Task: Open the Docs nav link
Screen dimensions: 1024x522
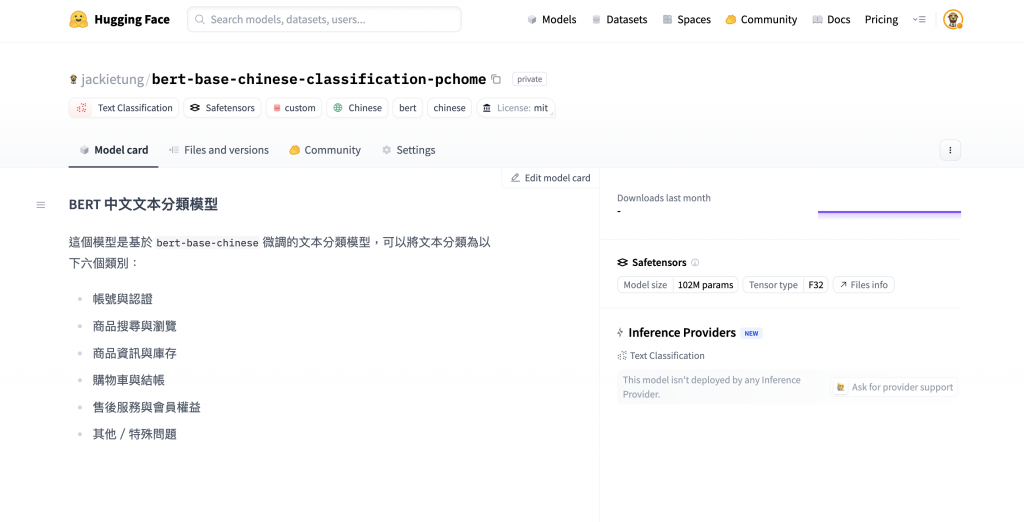Action: 831,20
